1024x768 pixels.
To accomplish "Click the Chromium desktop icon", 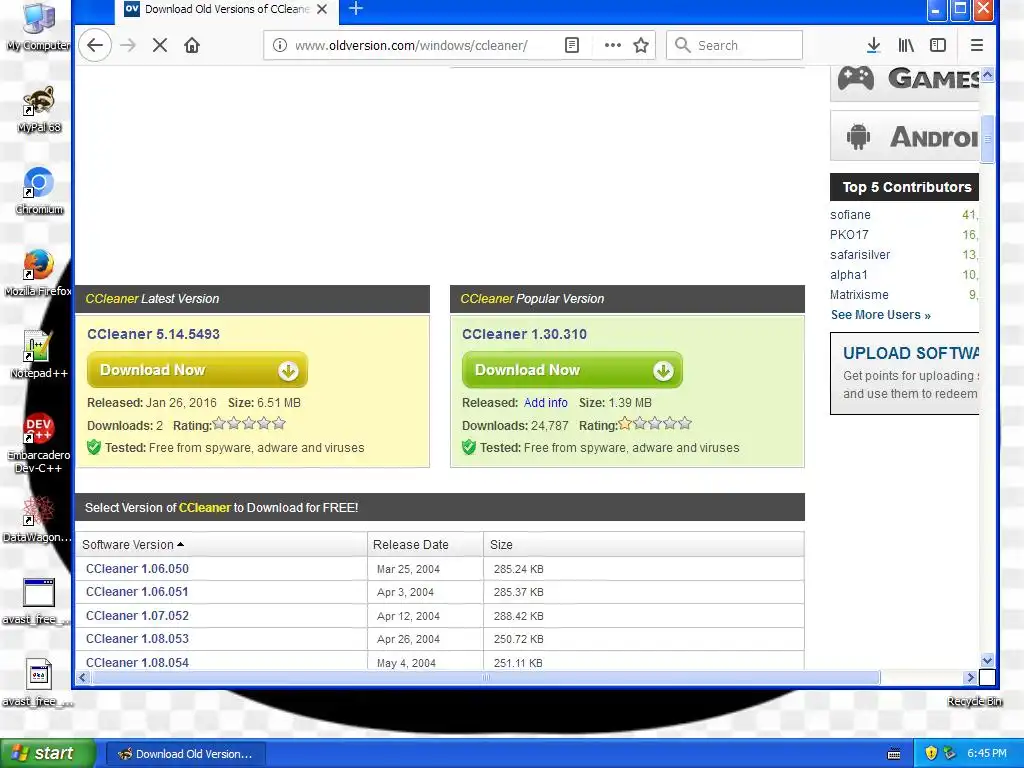I will tap(39, 191).
